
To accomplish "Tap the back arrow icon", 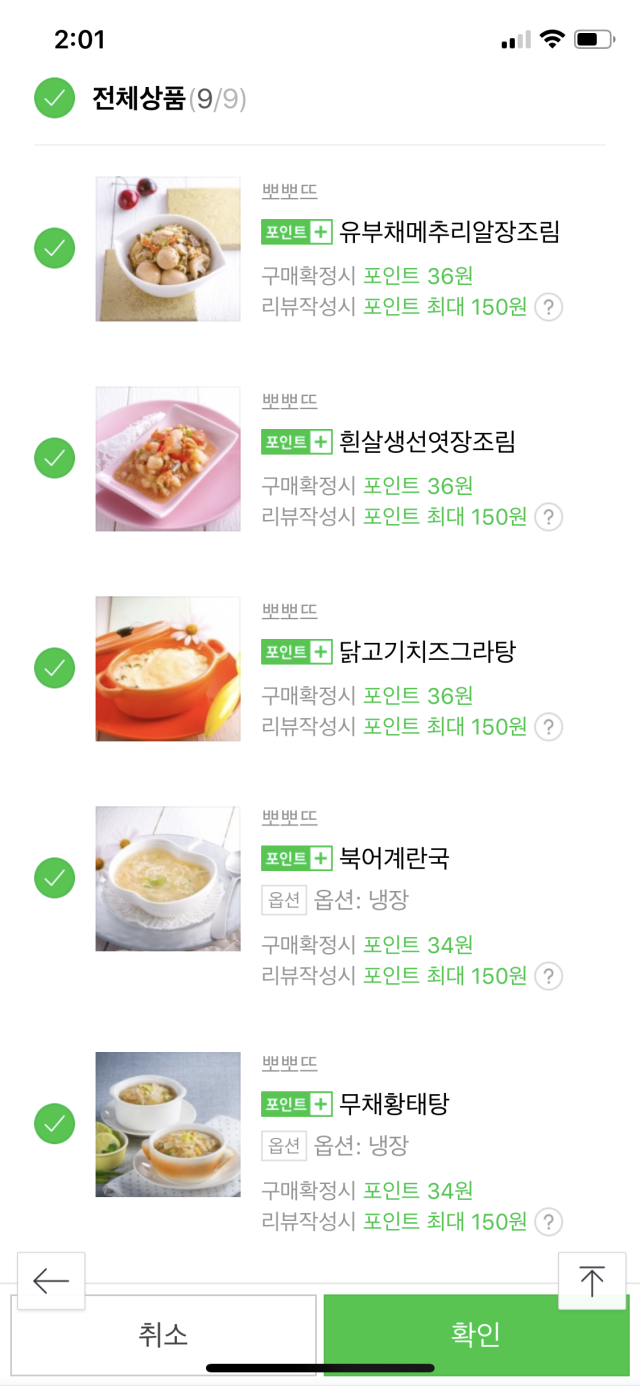I will point(51,1281).
